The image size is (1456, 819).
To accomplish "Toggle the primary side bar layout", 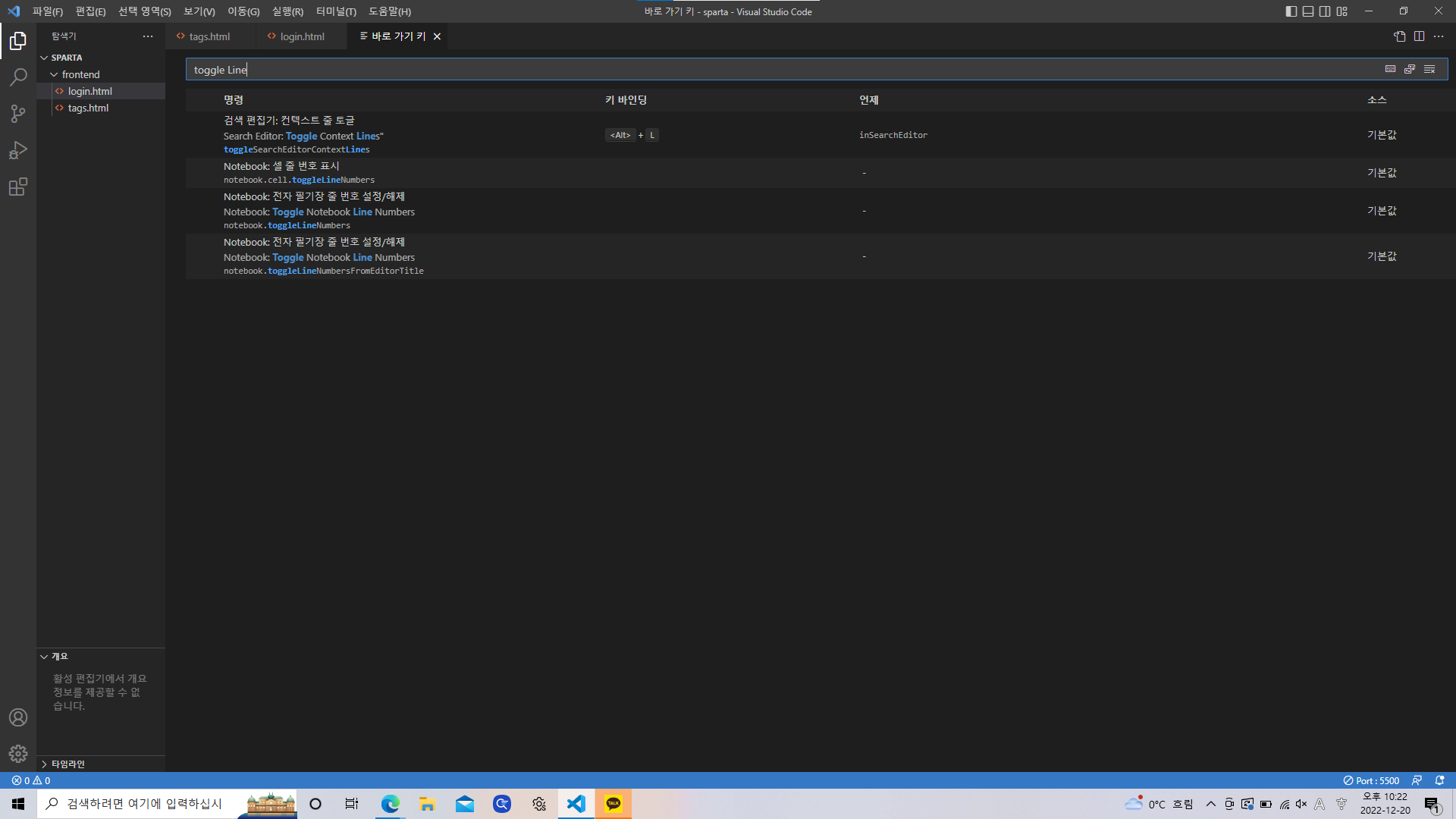I will (1291, 11).
